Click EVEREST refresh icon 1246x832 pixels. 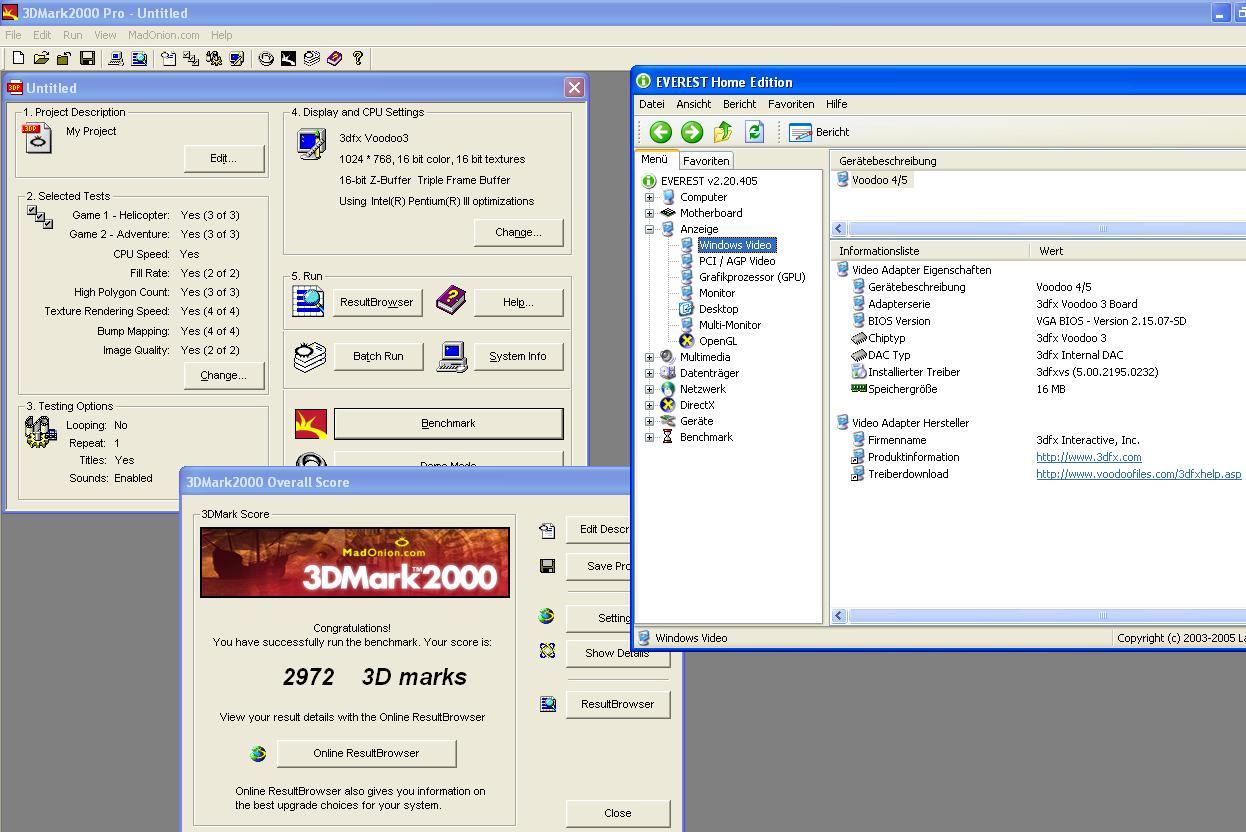pyautogui.click(x=754, y=132)
